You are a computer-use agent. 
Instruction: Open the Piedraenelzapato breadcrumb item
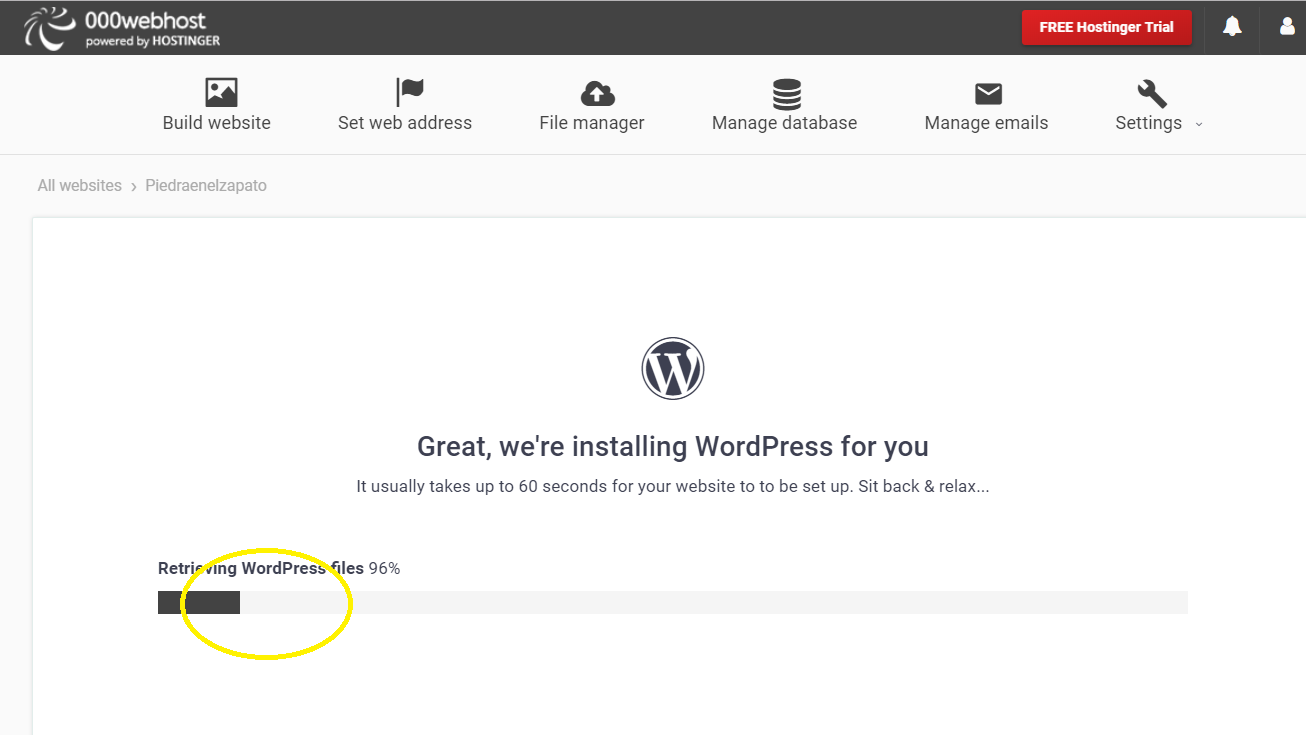coord(205,185)
